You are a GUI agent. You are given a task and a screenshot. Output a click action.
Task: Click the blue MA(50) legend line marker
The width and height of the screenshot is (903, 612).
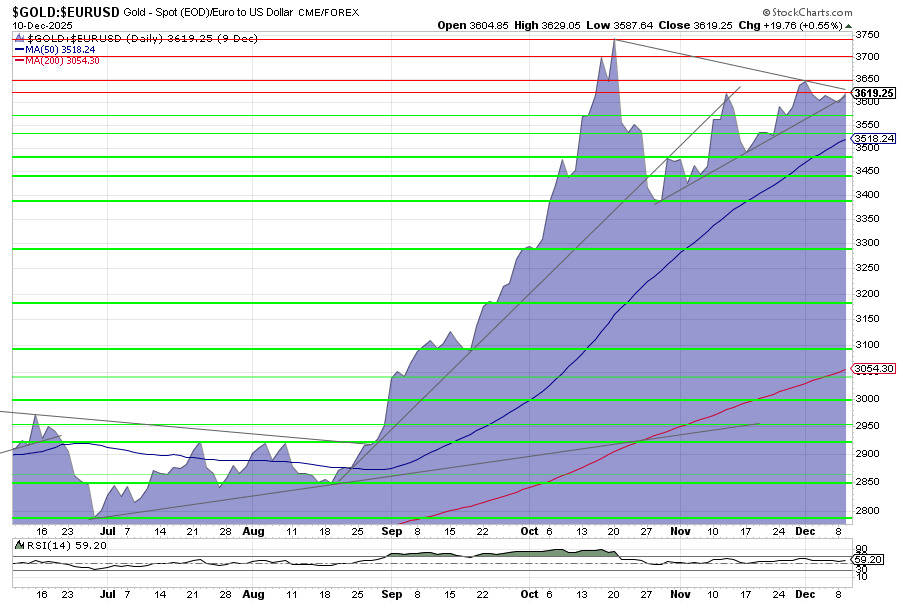[18, 48]
